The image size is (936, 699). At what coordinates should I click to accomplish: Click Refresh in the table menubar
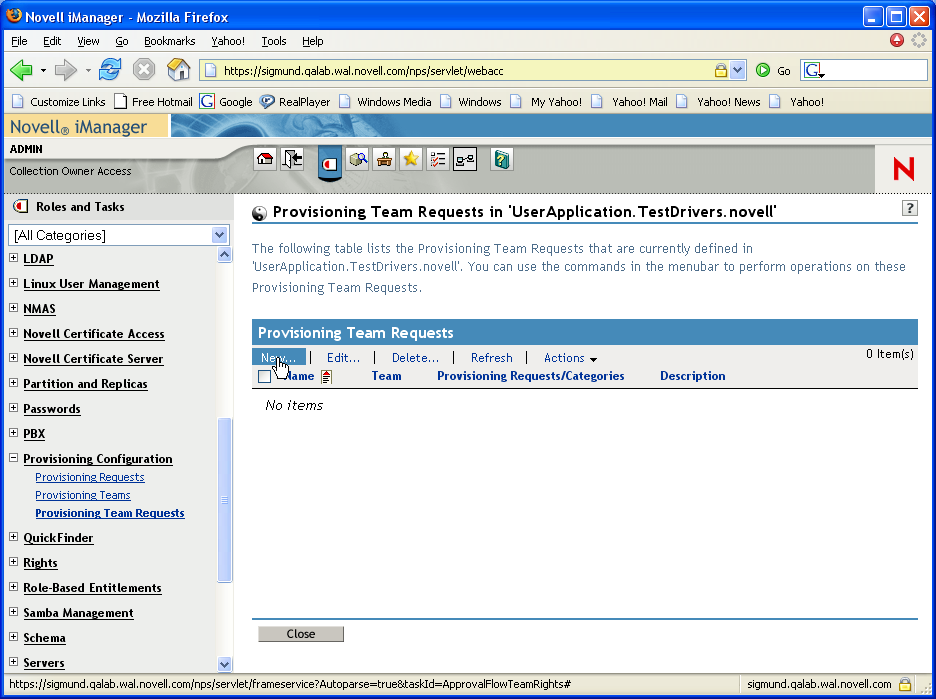tap(492, 358)
